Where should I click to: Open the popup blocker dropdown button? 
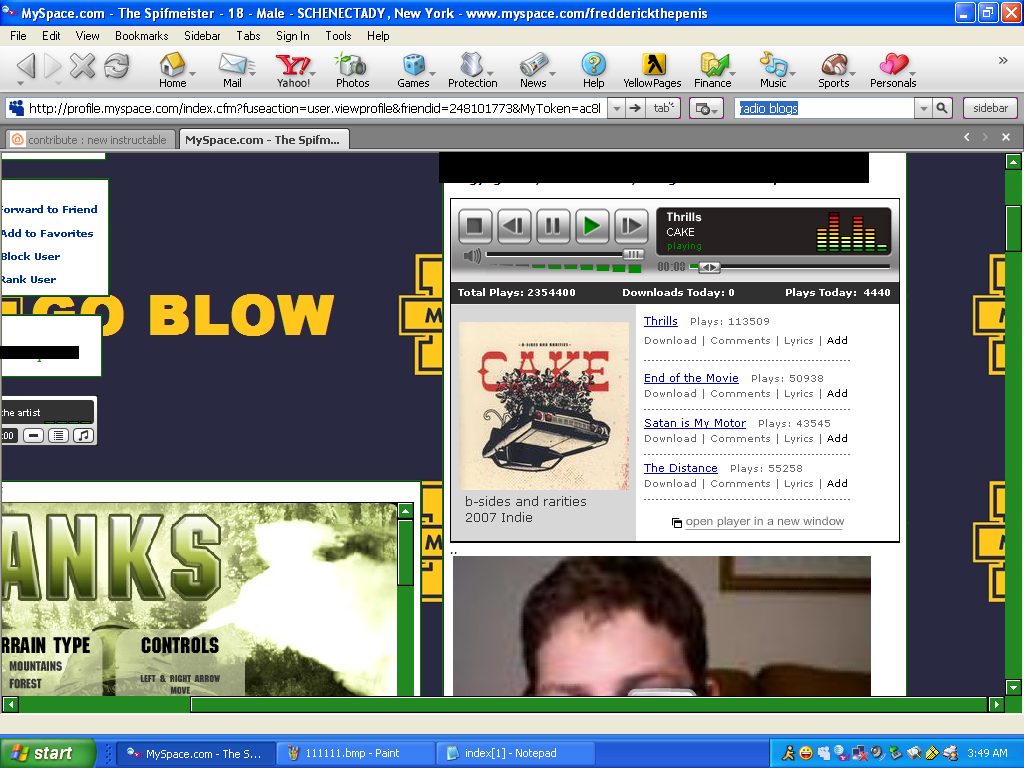[x=706, y=108]
